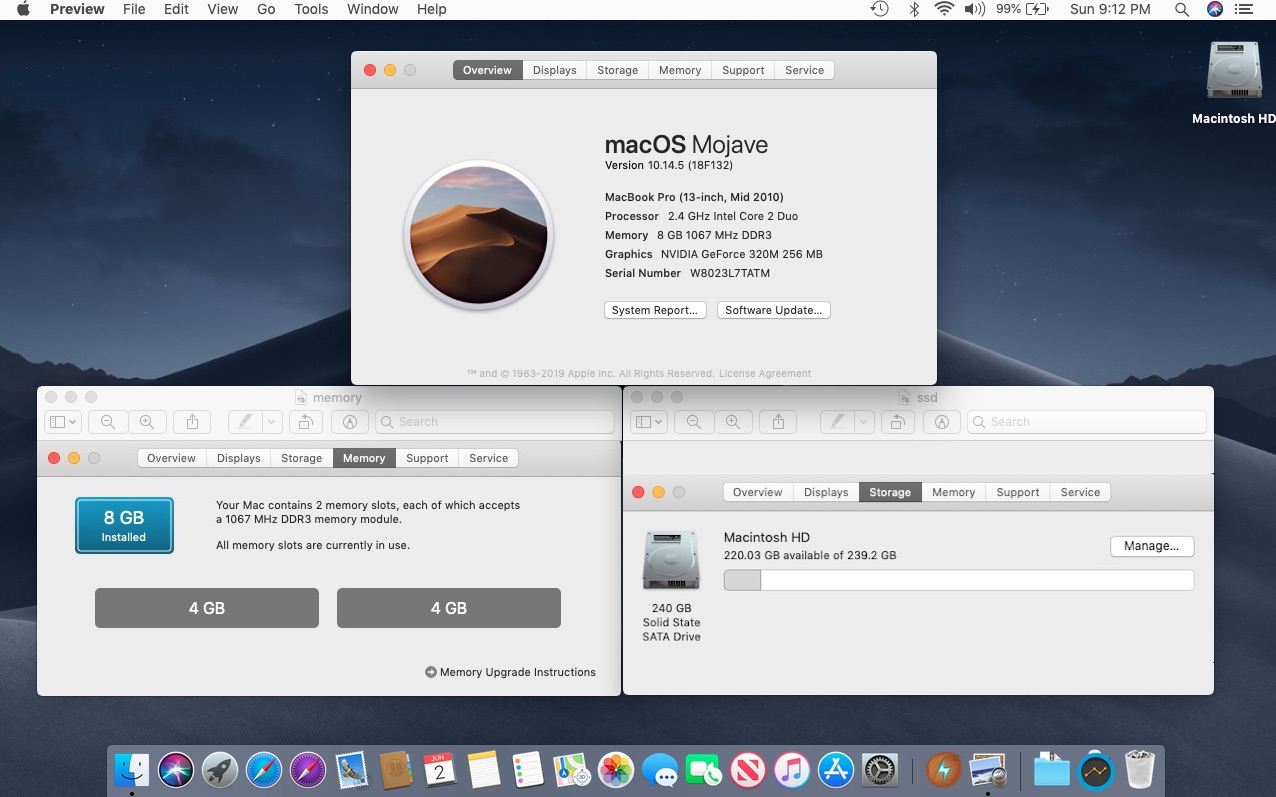The width and height of the screenshot is (1276, 797).
Task: Click Preview app icon in the Dock
Action: click(988, 770)
